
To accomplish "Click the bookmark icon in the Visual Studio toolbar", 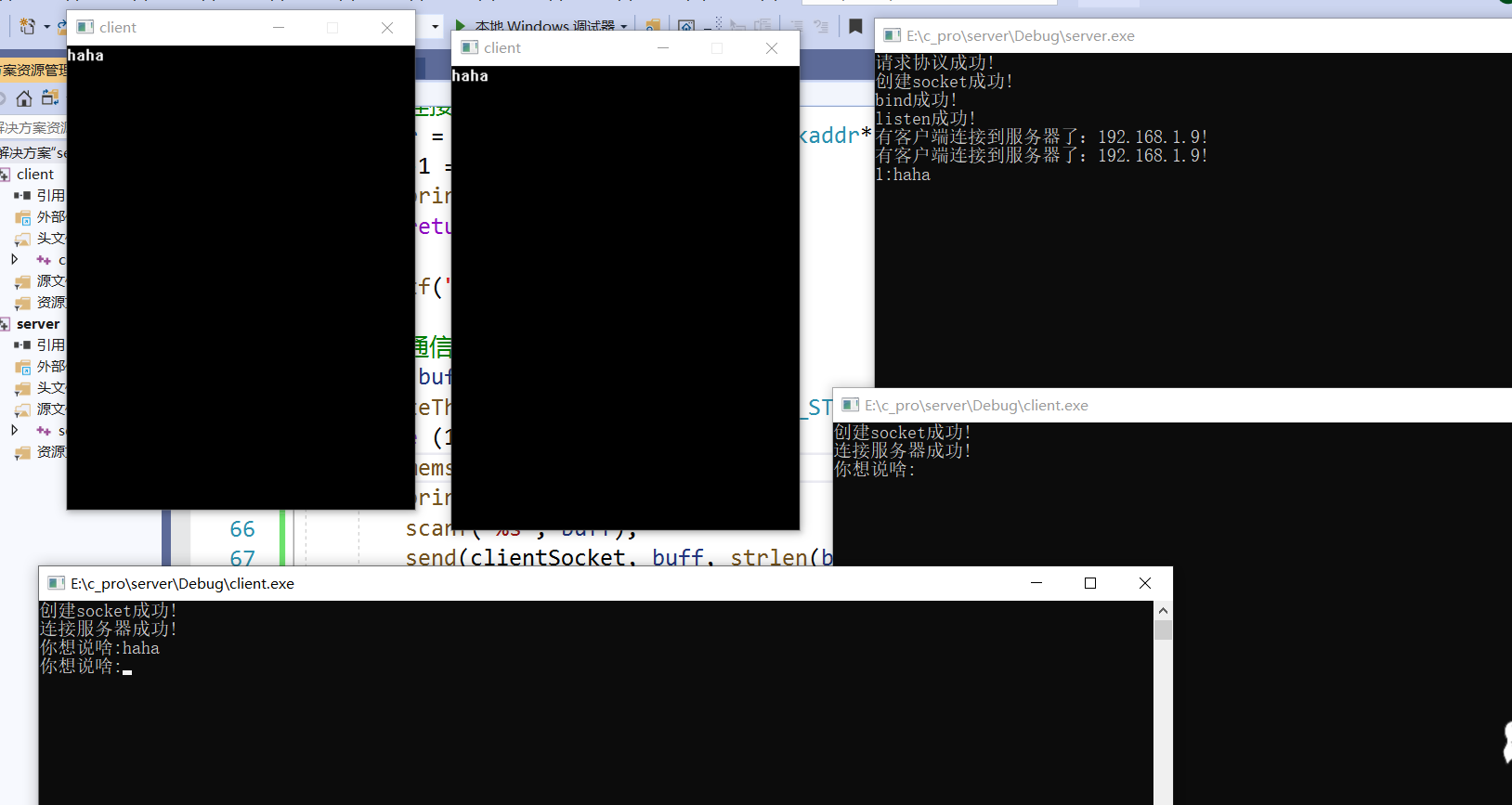I will pos(856,27).
